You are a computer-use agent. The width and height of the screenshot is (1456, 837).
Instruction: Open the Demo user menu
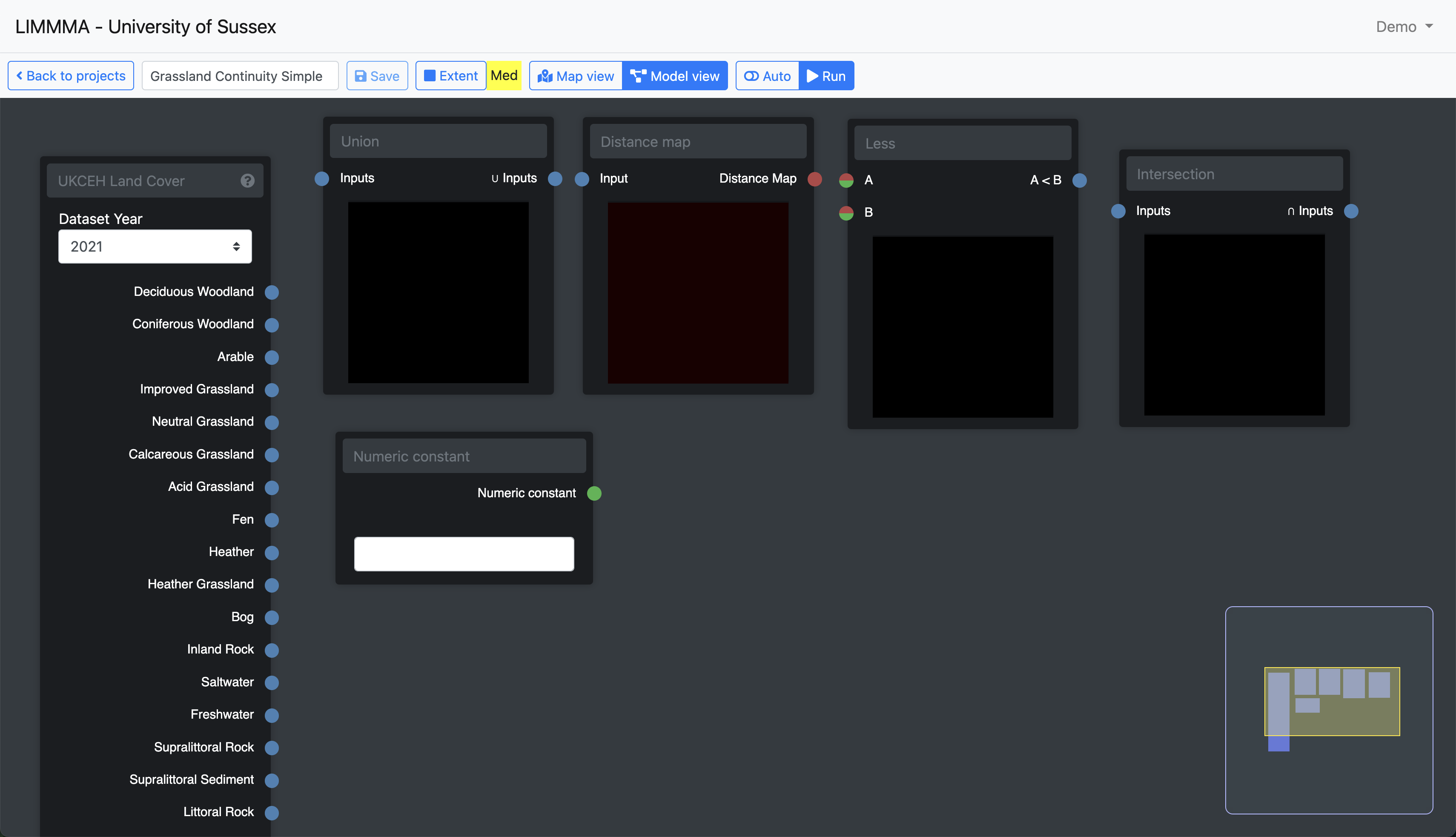click(1403, 27)
